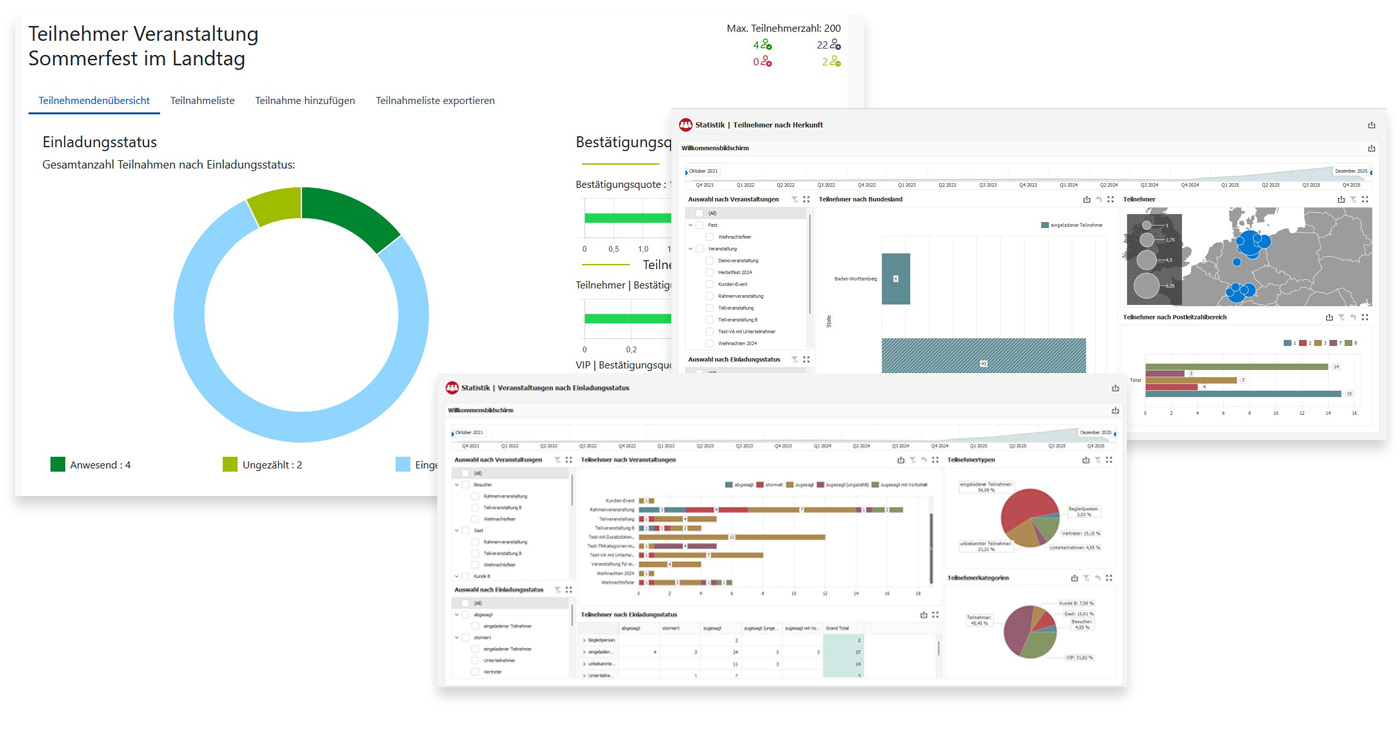
Task: Undo changes in Teilnehmer nach Veranstaltungen chart
Action: (923, 460)
